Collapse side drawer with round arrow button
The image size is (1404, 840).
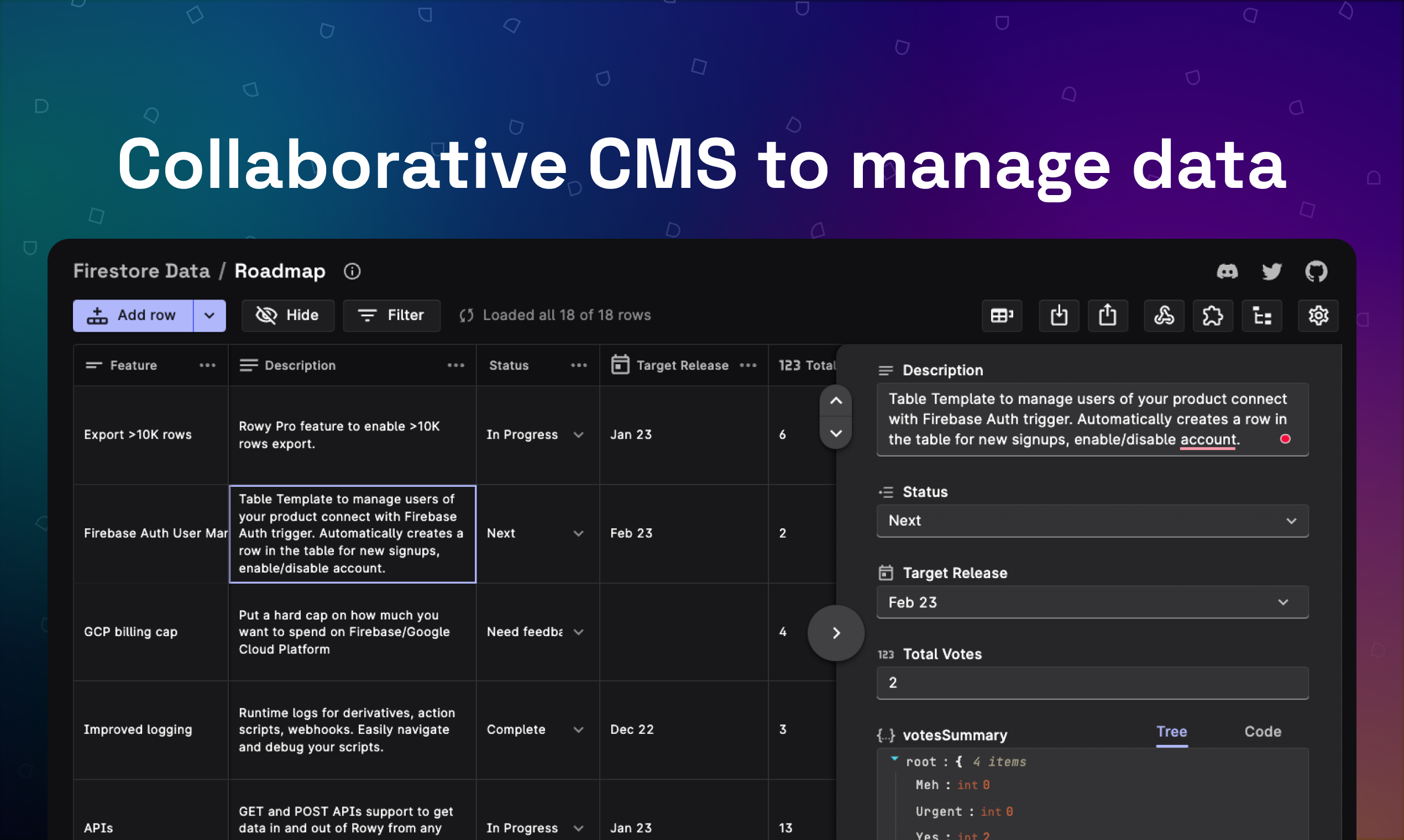coord(836,633)
